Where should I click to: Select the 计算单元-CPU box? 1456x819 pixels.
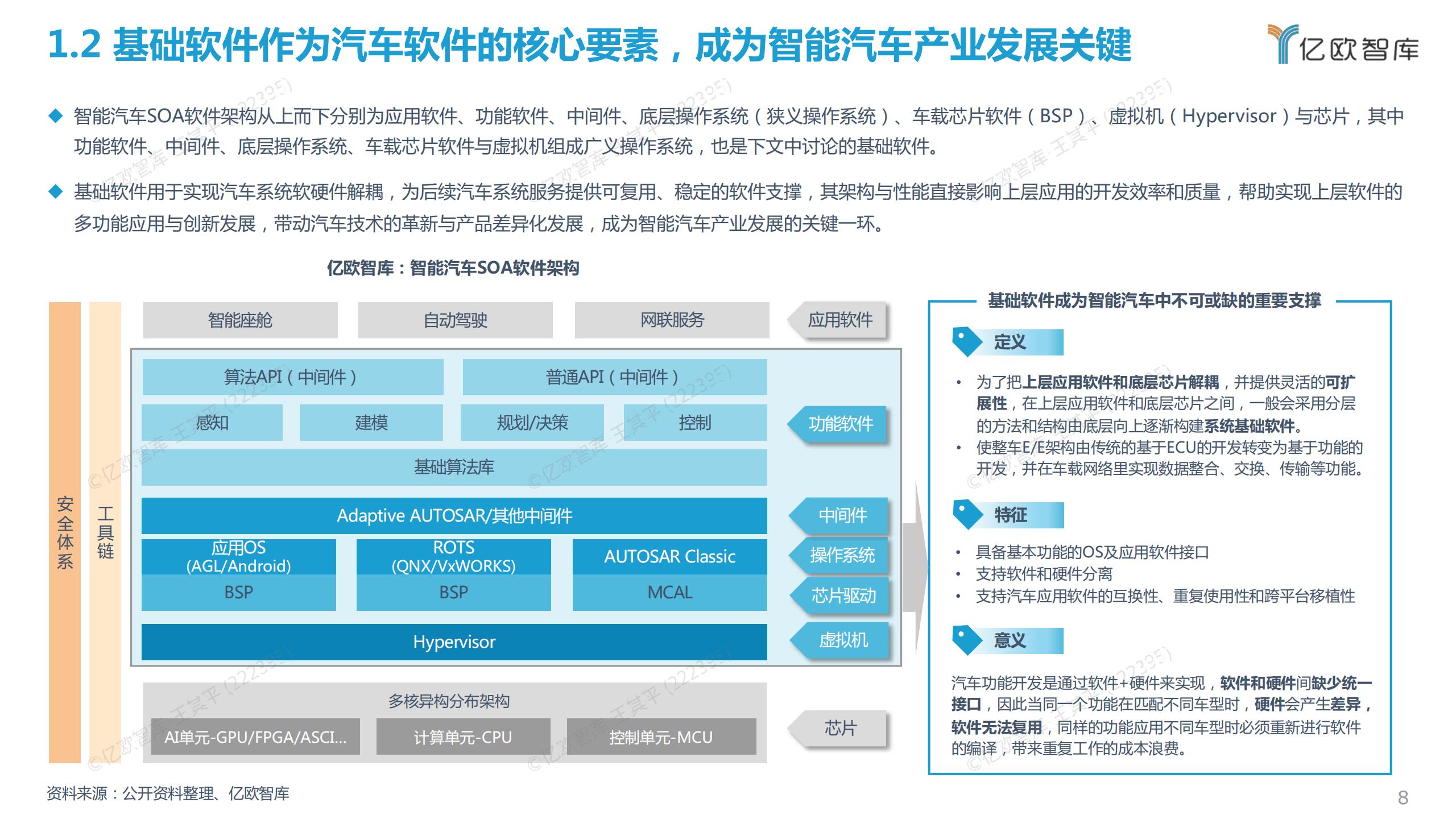coord(463,737)
